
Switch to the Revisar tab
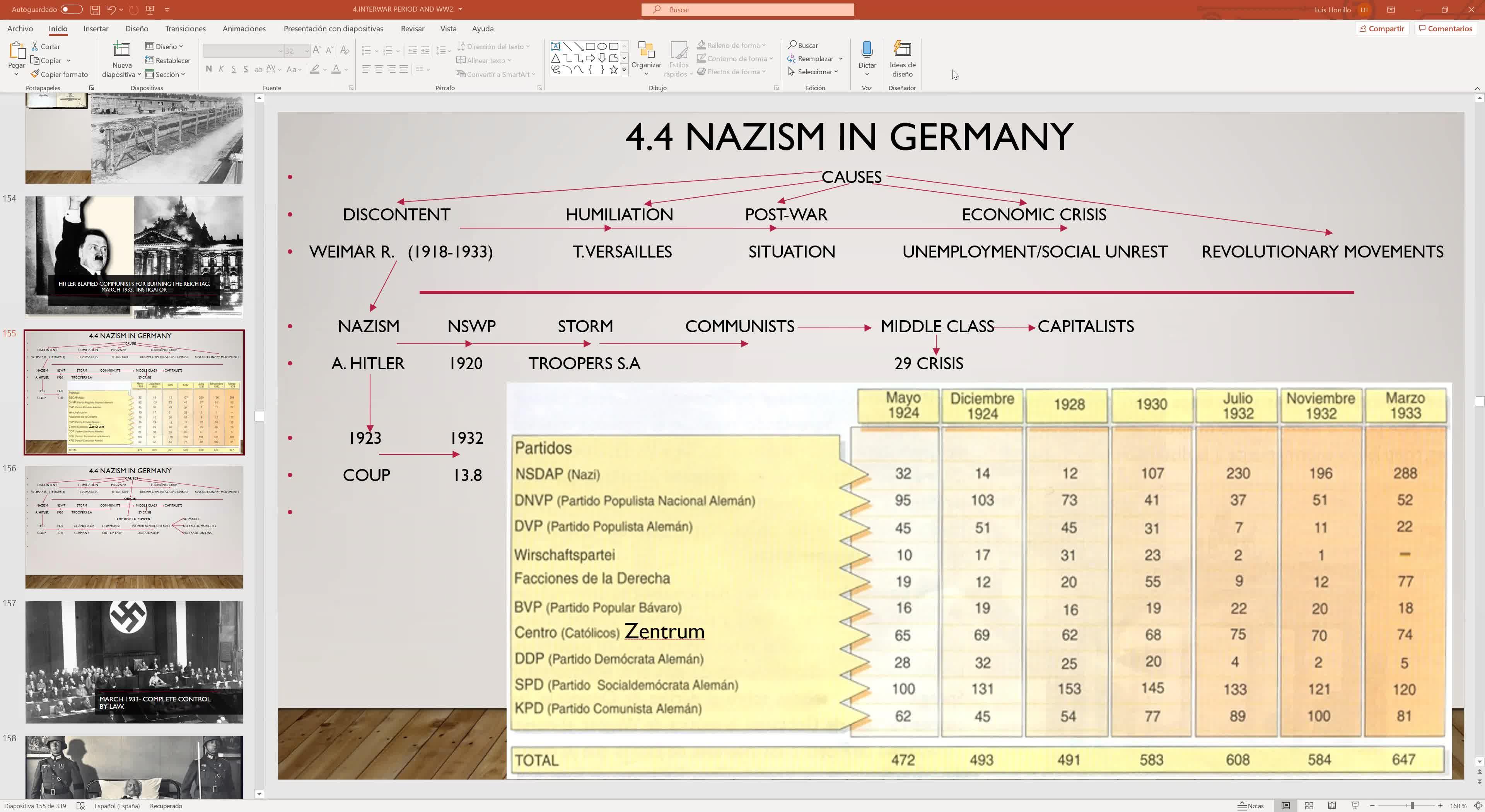click(x=412, y=29)
